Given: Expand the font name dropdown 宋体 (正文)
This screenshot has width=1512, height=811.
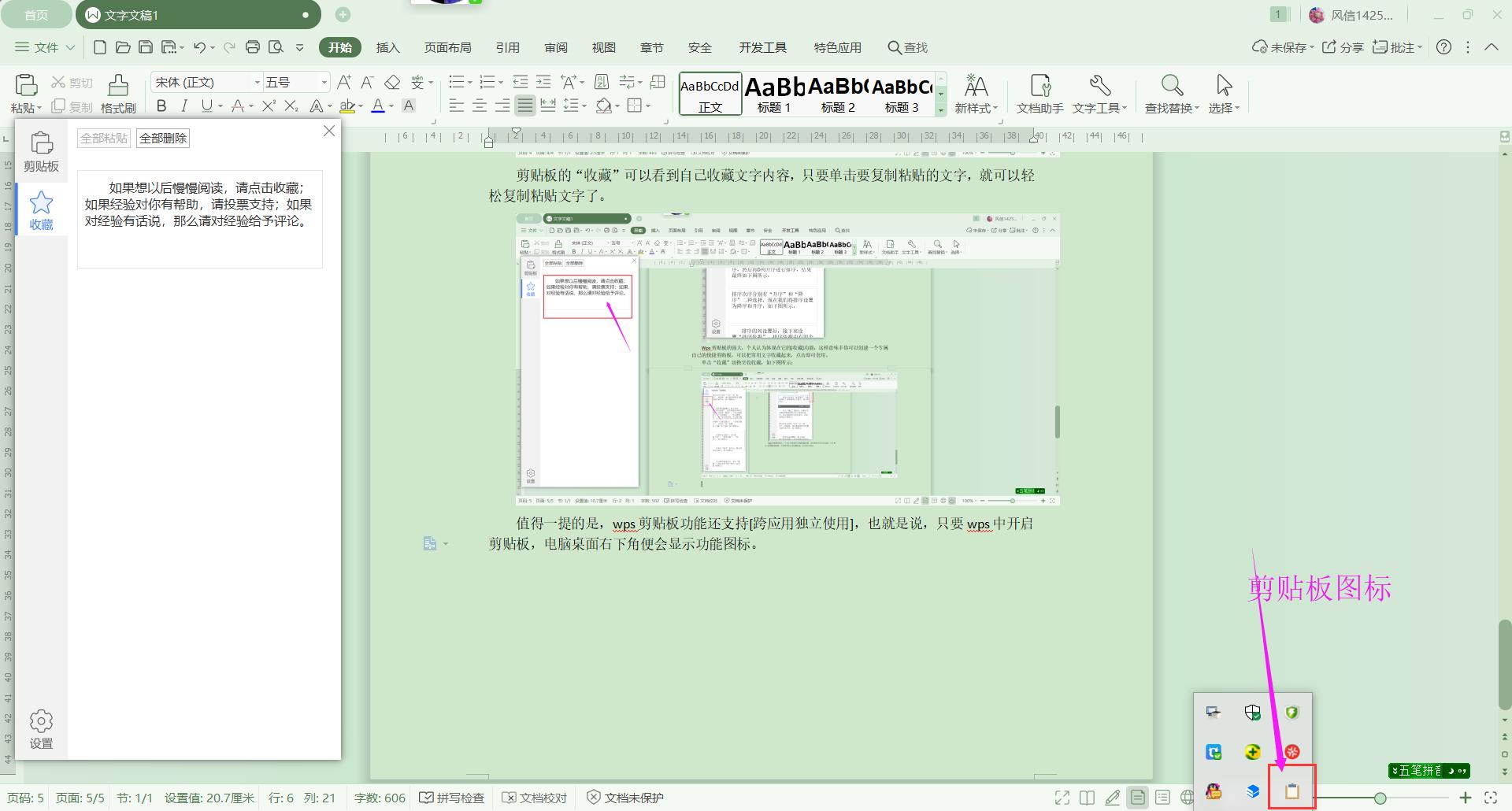Looking at the screenshot, I should click(x=257, y=83).
